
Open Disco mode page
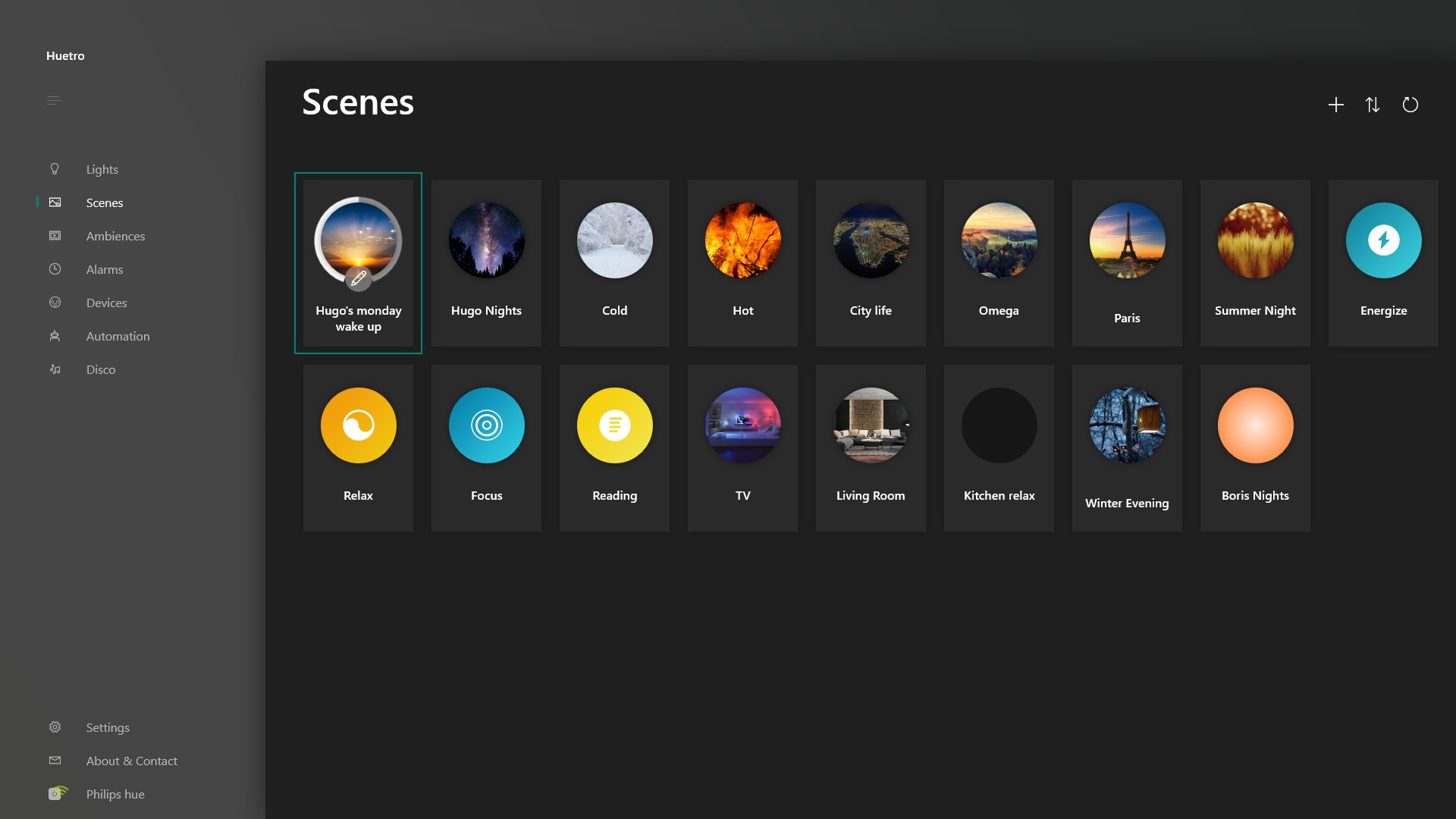[x=100, y=369]
